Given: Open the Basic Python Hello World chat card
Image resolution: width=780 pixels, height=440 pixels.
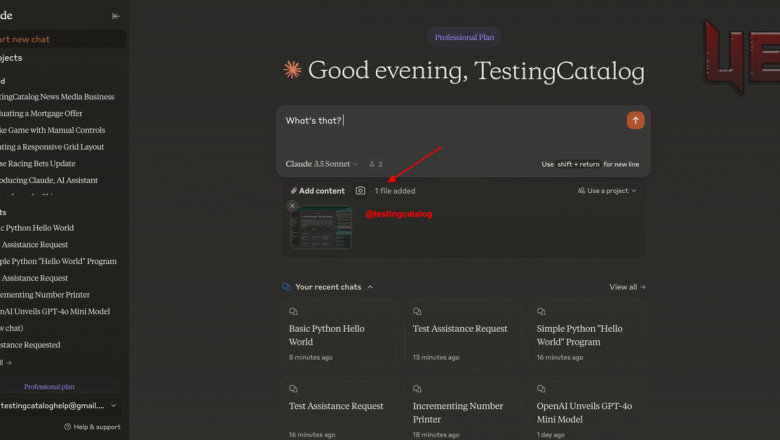Looking at the screenshot, I should (x=340, y=334).
